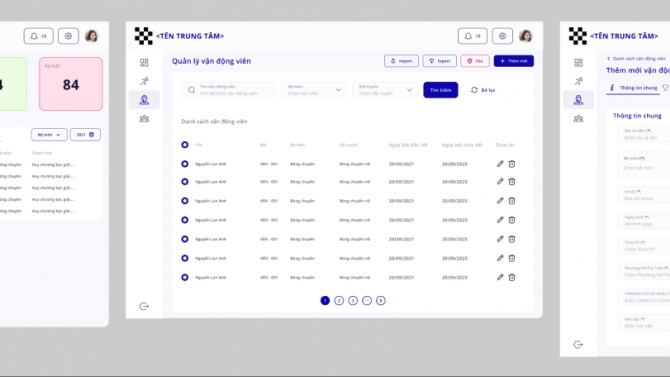Go to next page arrow in pagination

click(x=381, y=300)
